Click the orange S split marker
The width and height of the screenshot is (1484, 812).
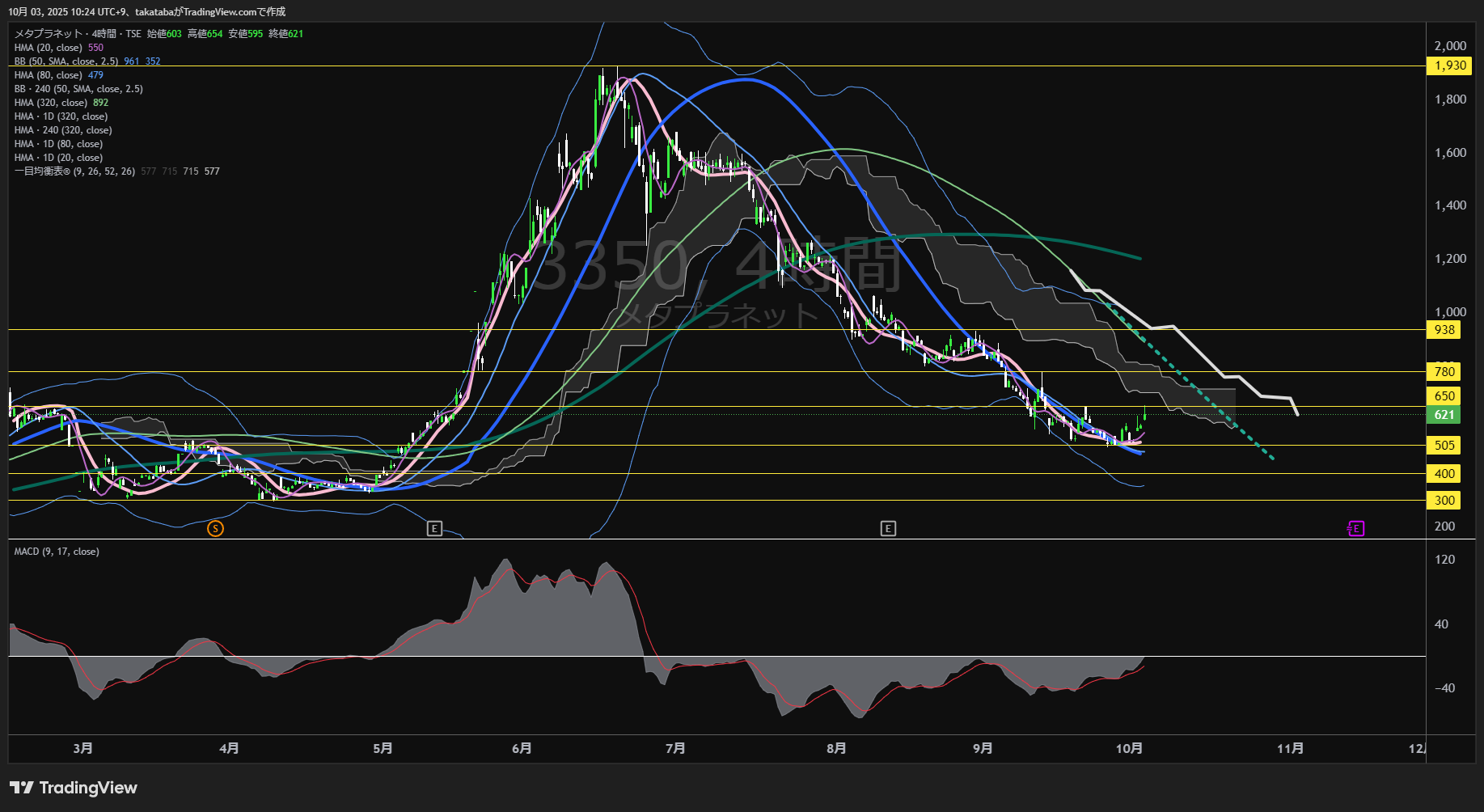[215, 529]
